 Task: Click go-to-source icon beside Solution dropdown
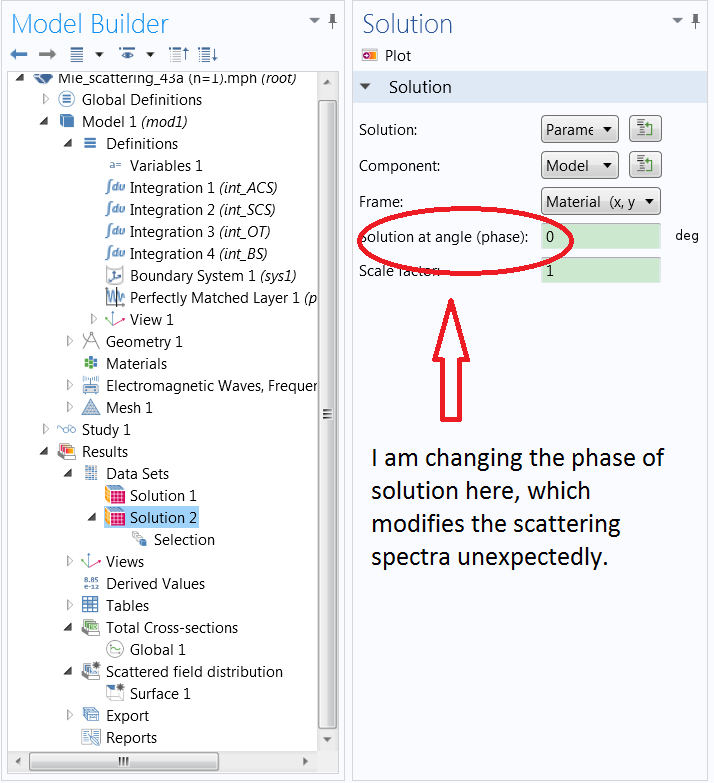click(645, 129)
